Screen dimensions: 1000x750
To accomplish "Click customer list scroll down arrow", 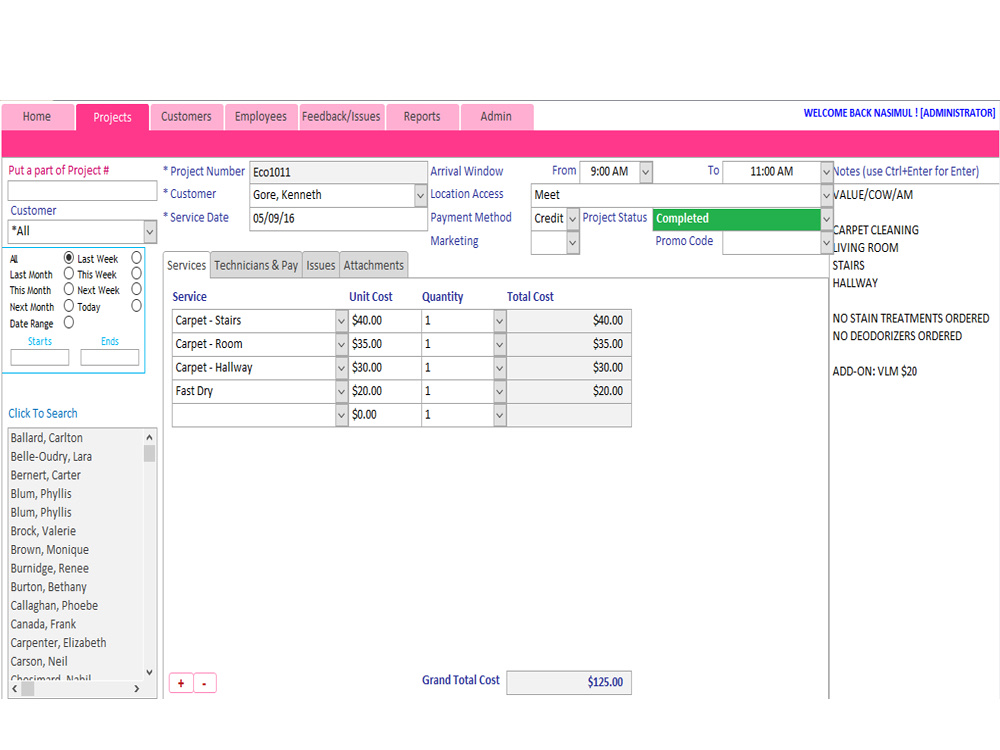I will click(x=149, y=672).
